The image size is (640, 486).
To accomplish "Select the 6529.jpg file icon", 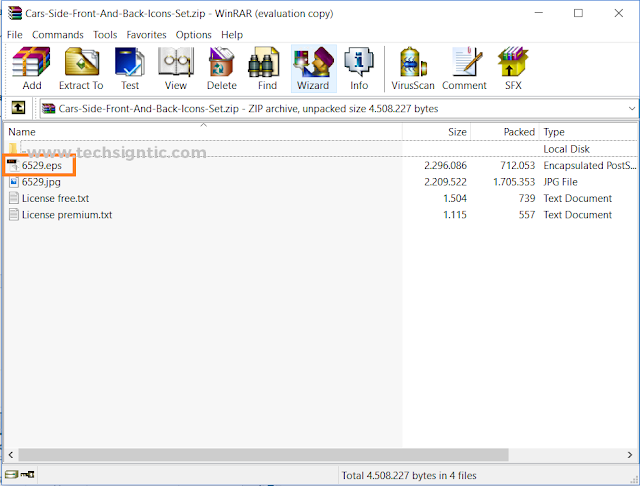I will click(13, 182).
